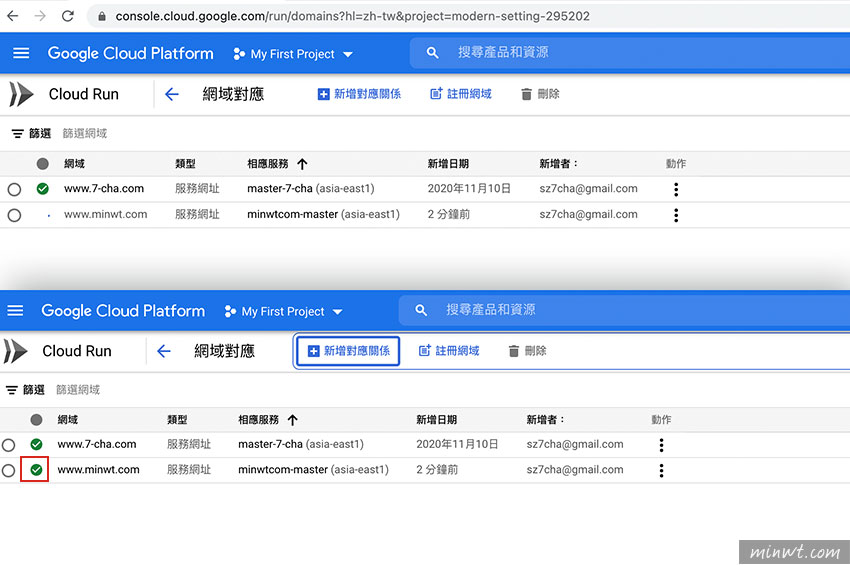Click the 刪除 trash button in upper panel
The height and width of the screenshot is (565, 850).
(540, 94)
